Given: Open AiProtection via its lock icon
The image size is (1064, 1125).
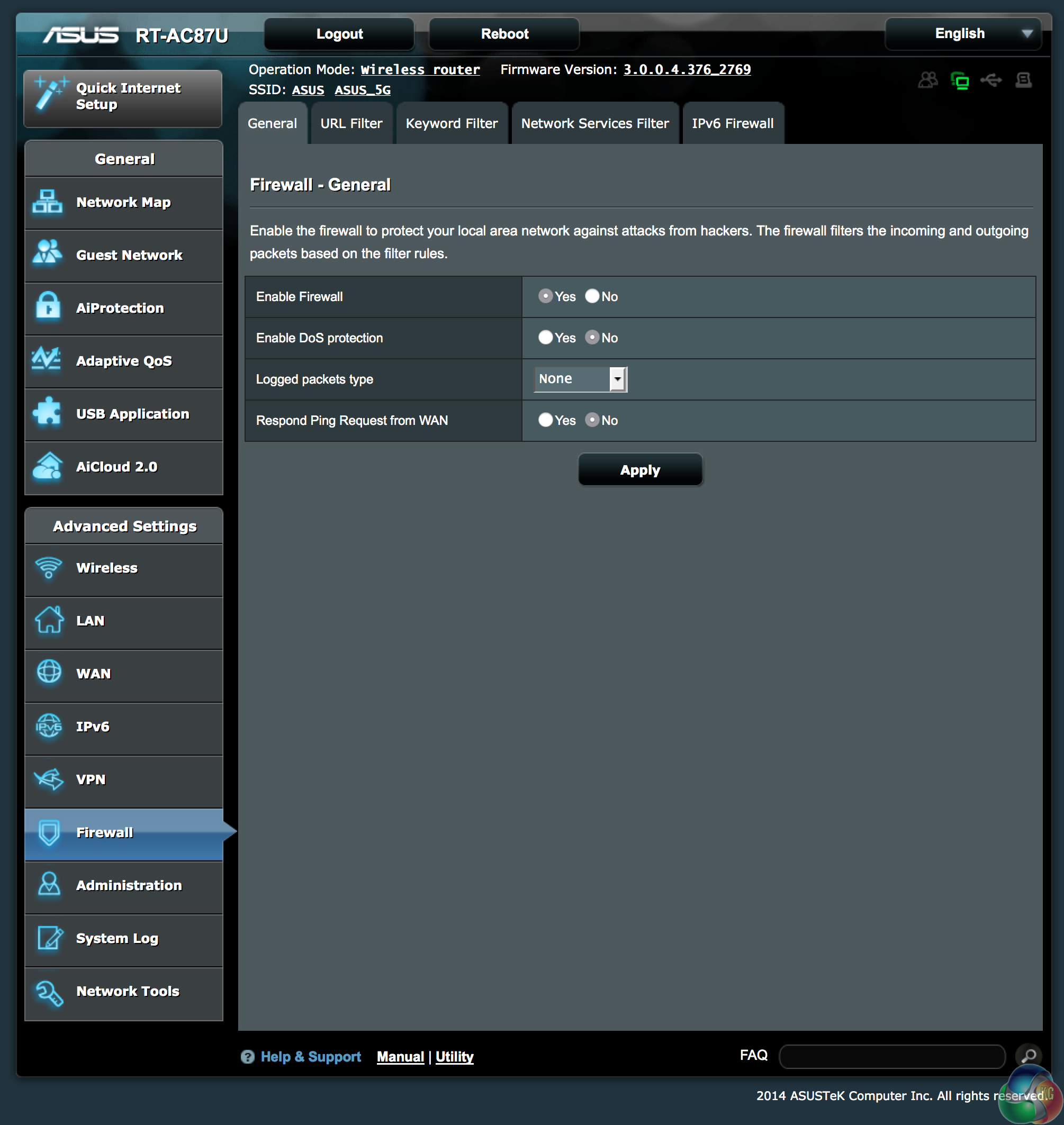Looking at the screenshot, I should pyautogui.click(x=48, y=307).
